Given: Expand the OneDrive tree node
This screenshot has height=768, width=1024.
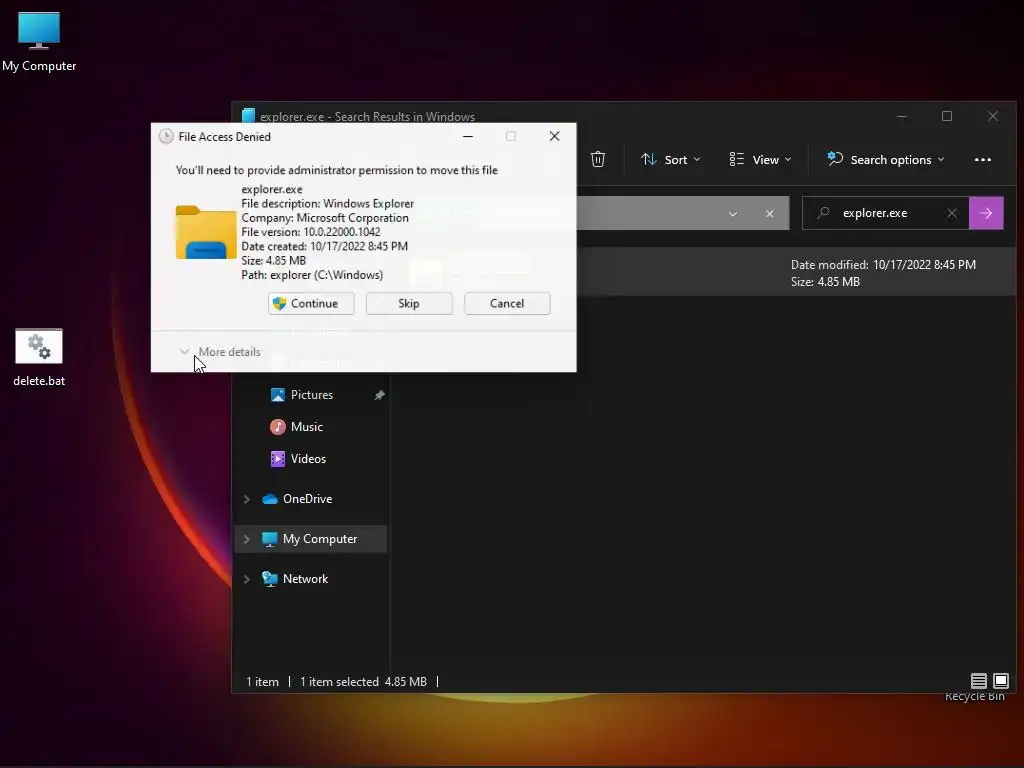Looking at the screenshot, I should tap(247, 499).
